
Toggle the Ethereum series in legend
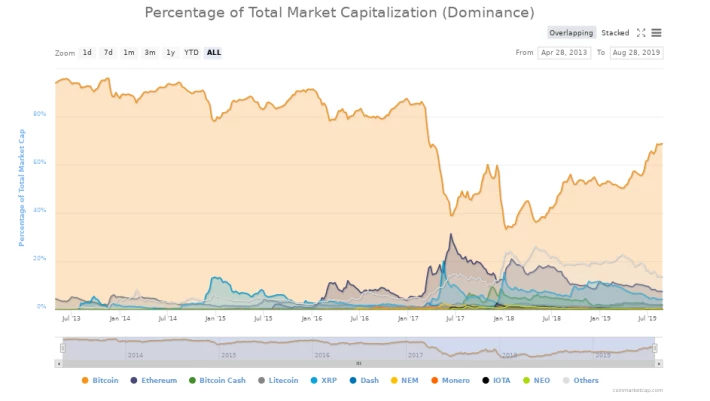pos(154,381)
